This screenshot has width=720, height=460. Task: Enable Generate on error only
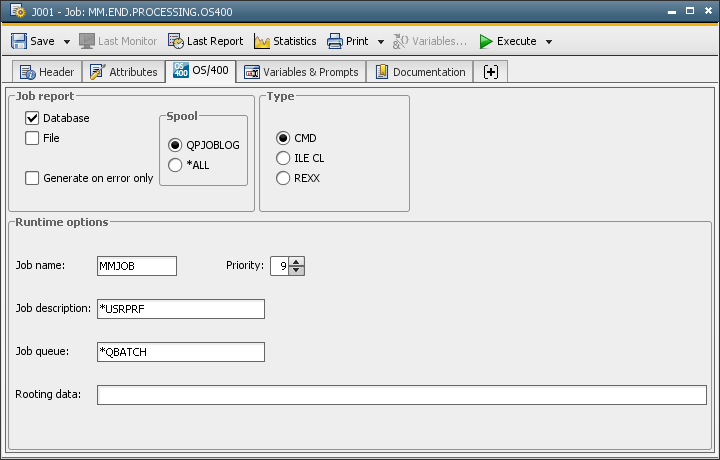point(32,178)
